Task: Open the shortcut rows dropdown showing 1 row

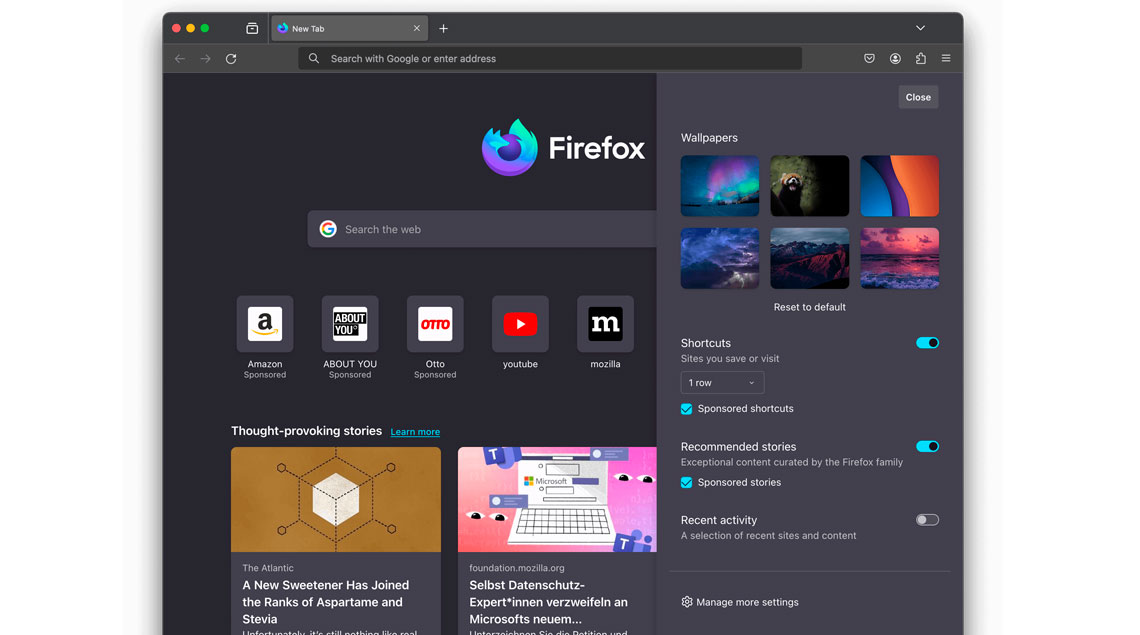Action: coord(722,382)
